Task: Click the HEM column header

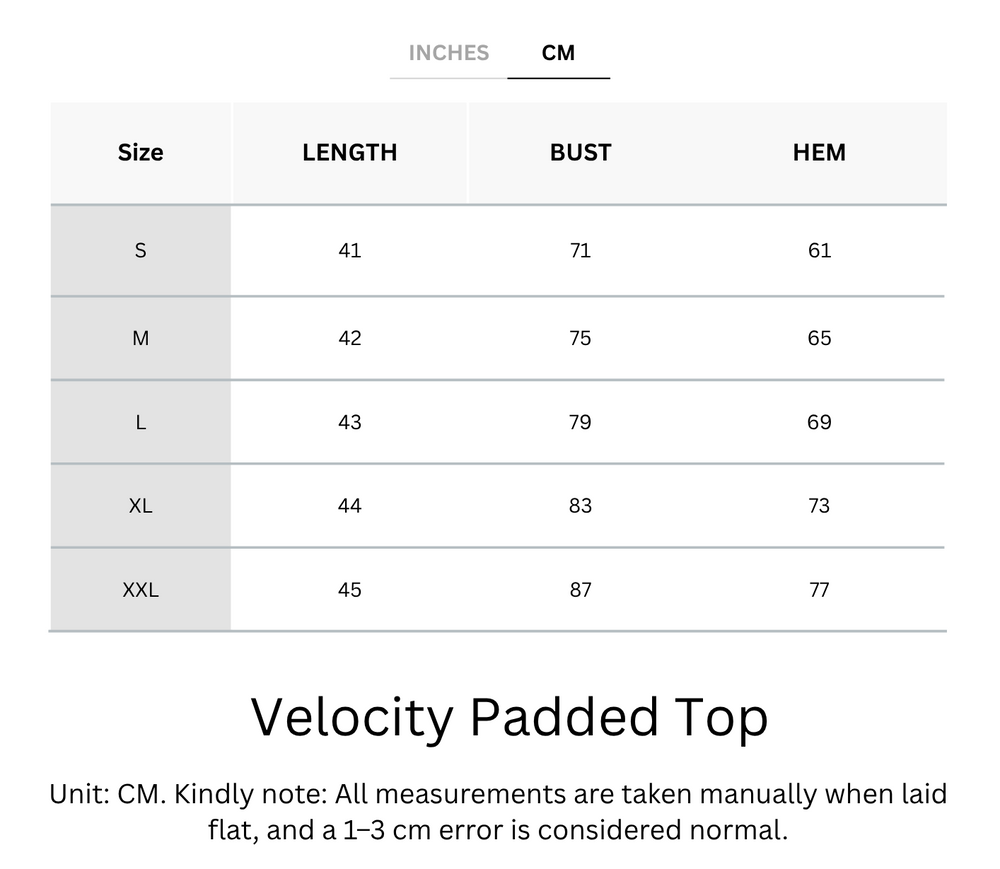Action: coord(819,152)
